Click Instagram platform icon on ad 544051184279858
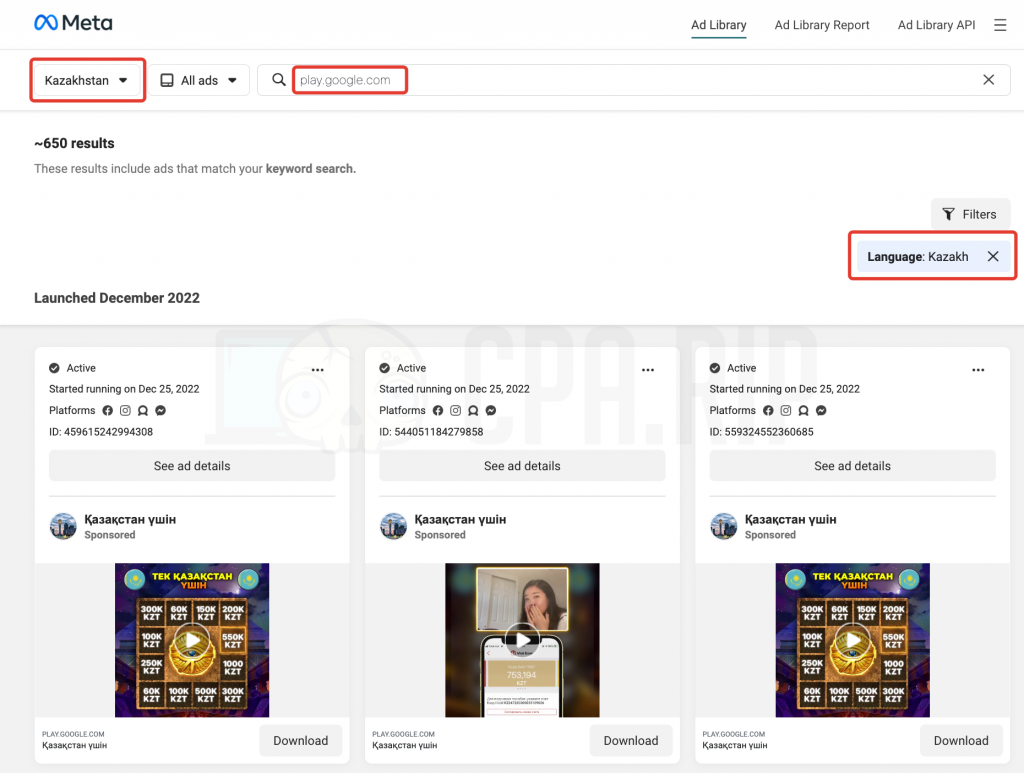Viewport: 1024px width, 773px height. click(456, 410)
